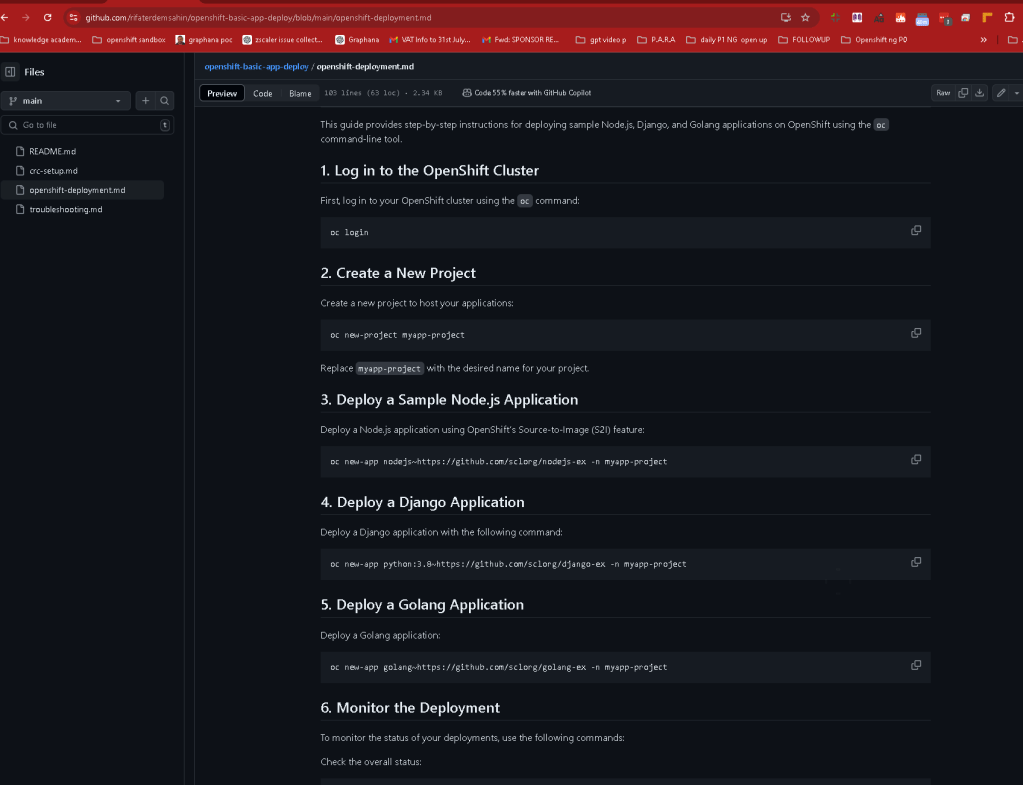Copy the 'oc new-project' code block
Screen dimensions: 1023x785
[916, 333]
